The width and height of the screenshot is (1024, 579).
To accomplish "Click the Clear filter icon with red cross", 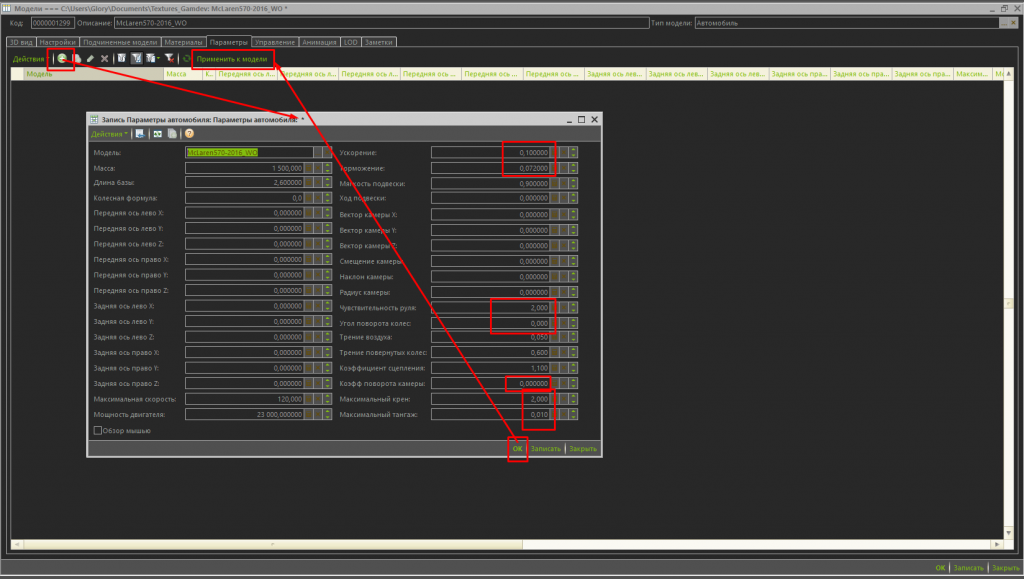I will (x=169, y=59).
